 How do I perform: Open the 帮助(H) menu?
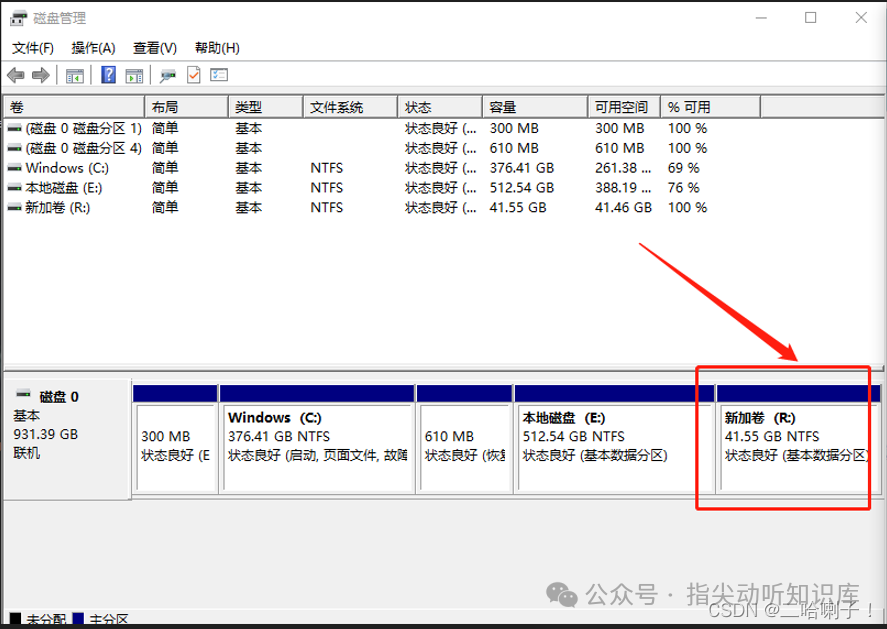[216, 47]
